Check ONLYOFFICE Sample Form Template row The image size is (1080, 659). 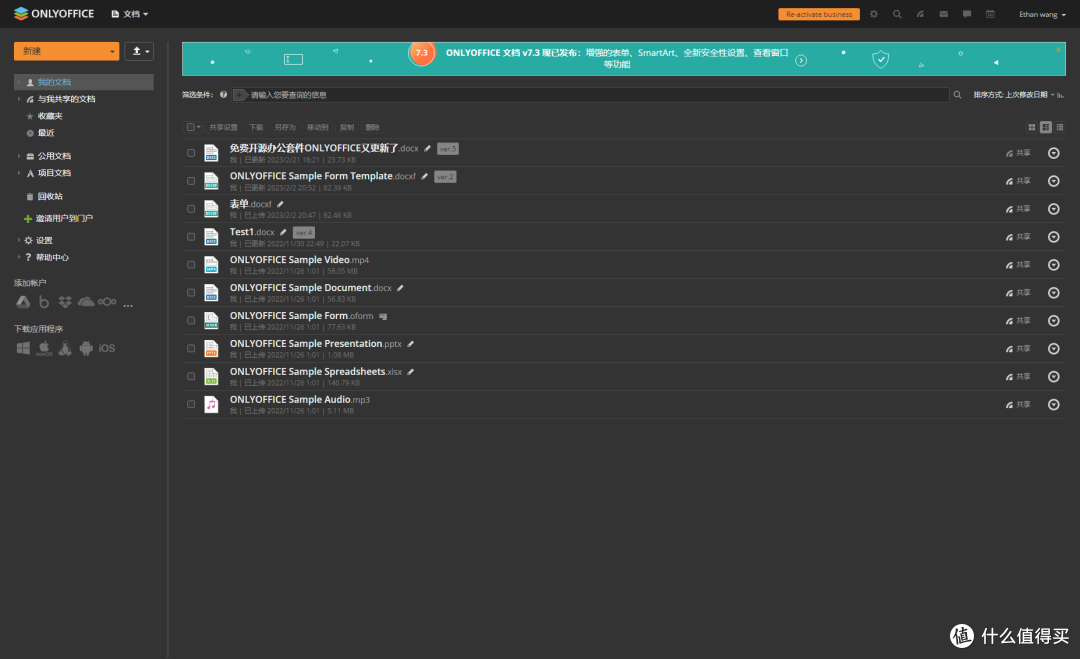(191, 181)
